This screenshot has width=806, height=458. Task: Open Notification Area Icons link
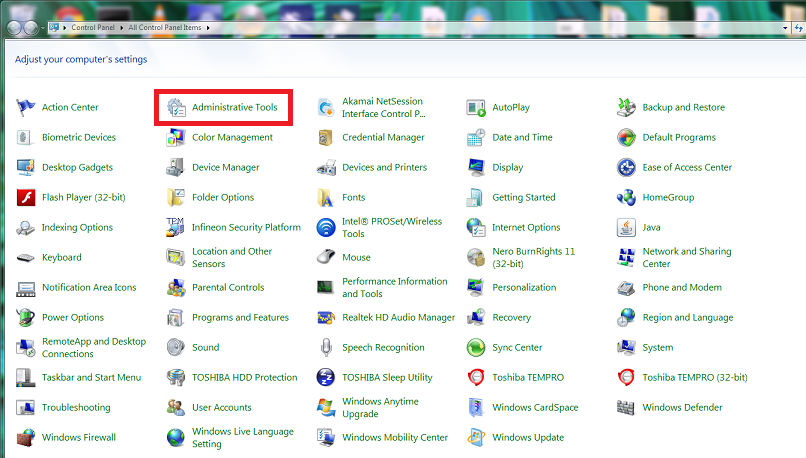(89, 287)
